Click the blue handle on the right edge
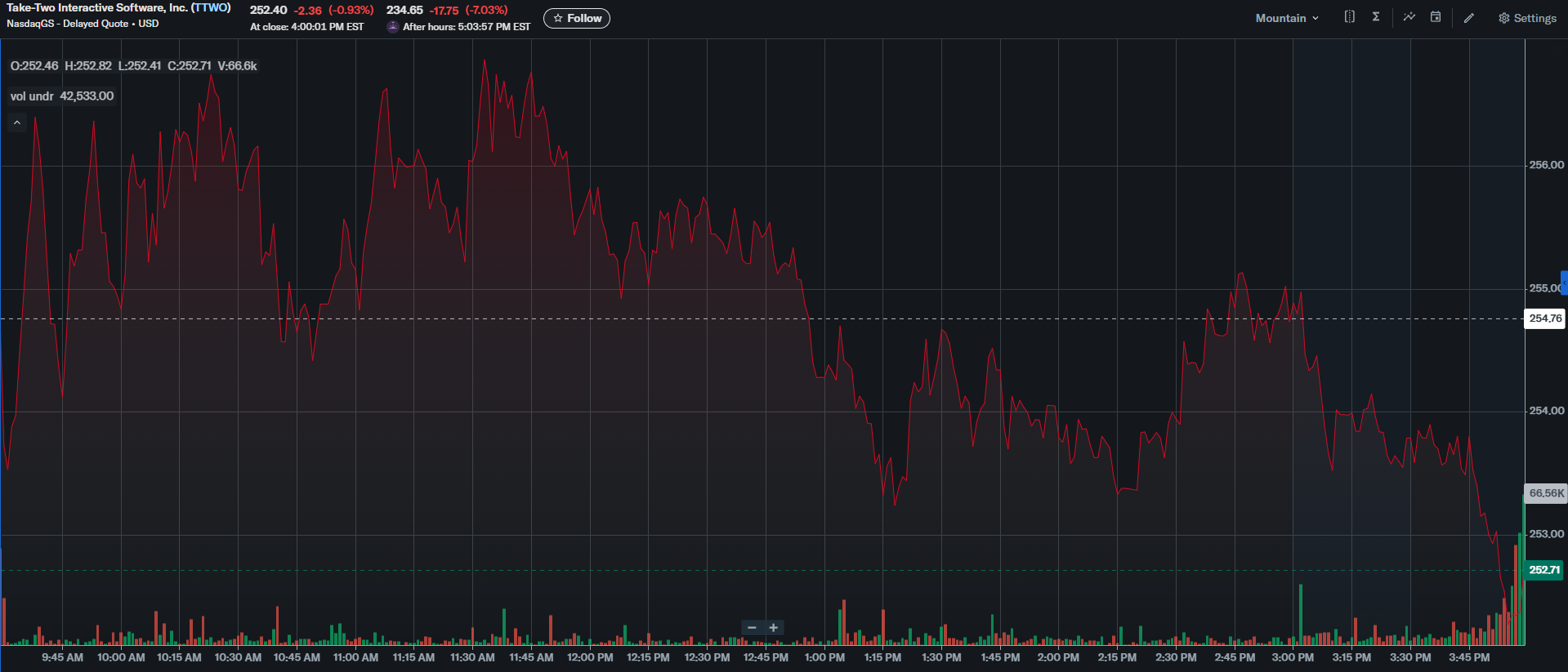 1564,283
